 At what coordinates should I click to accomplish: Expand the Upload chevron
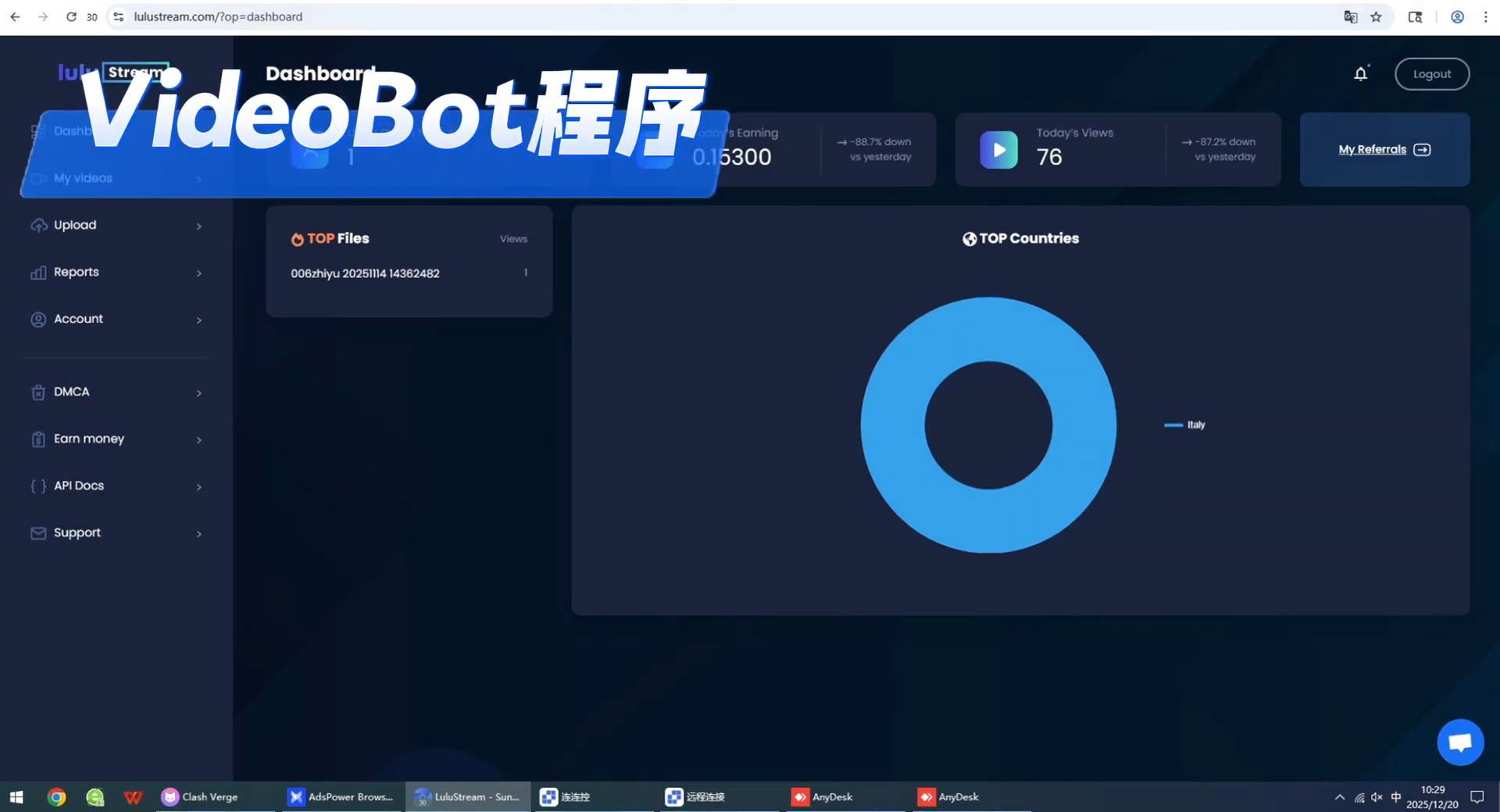[199, 226]
